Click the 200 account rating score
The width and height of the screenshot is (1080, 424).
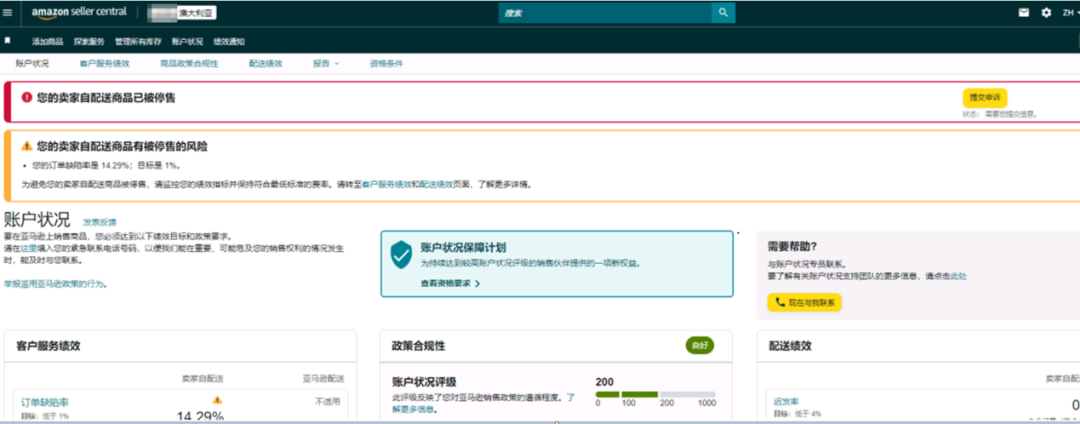tap(604, 382)
